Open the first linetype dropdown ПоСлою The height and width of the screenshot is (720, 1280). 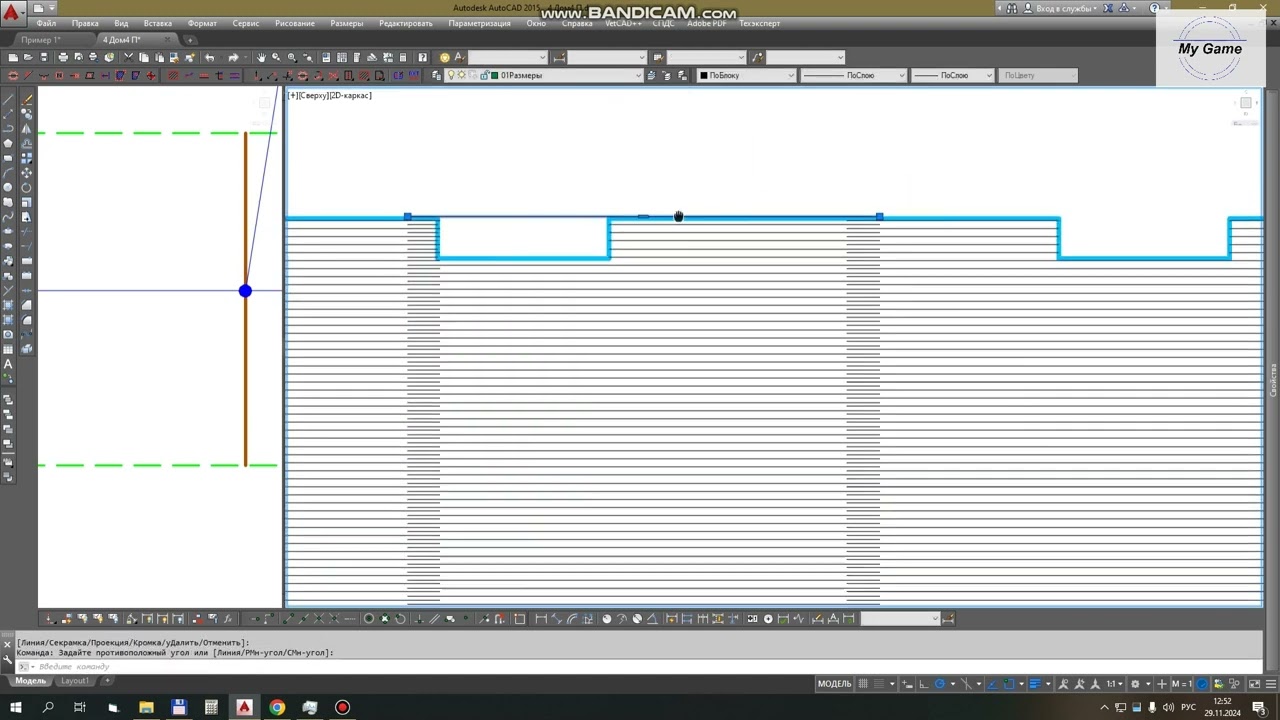click(x=853, y=75)
